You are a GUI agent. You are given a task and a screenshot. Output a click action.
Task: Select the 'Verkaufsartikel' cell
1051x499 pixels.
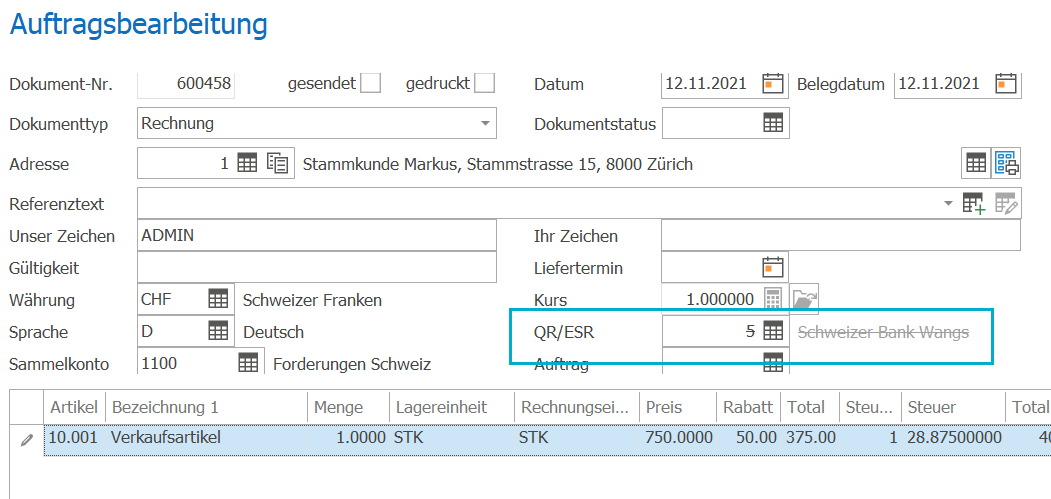pos(206,439)
